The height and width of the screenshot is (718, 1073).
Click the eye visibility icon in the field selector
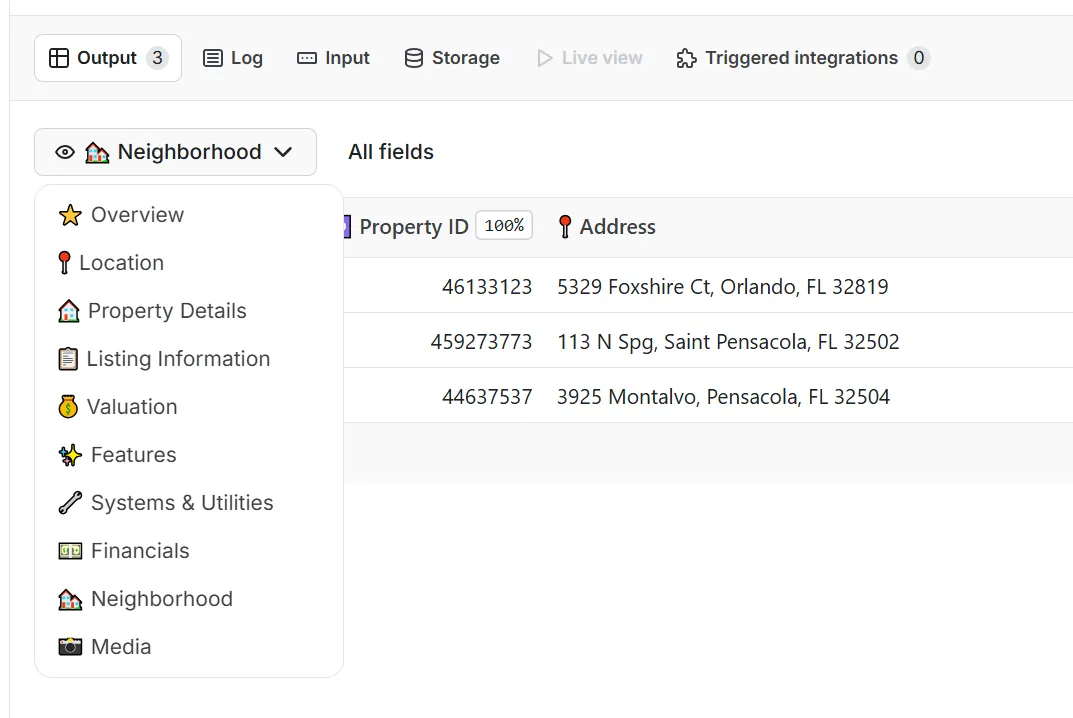pos(65,151)
